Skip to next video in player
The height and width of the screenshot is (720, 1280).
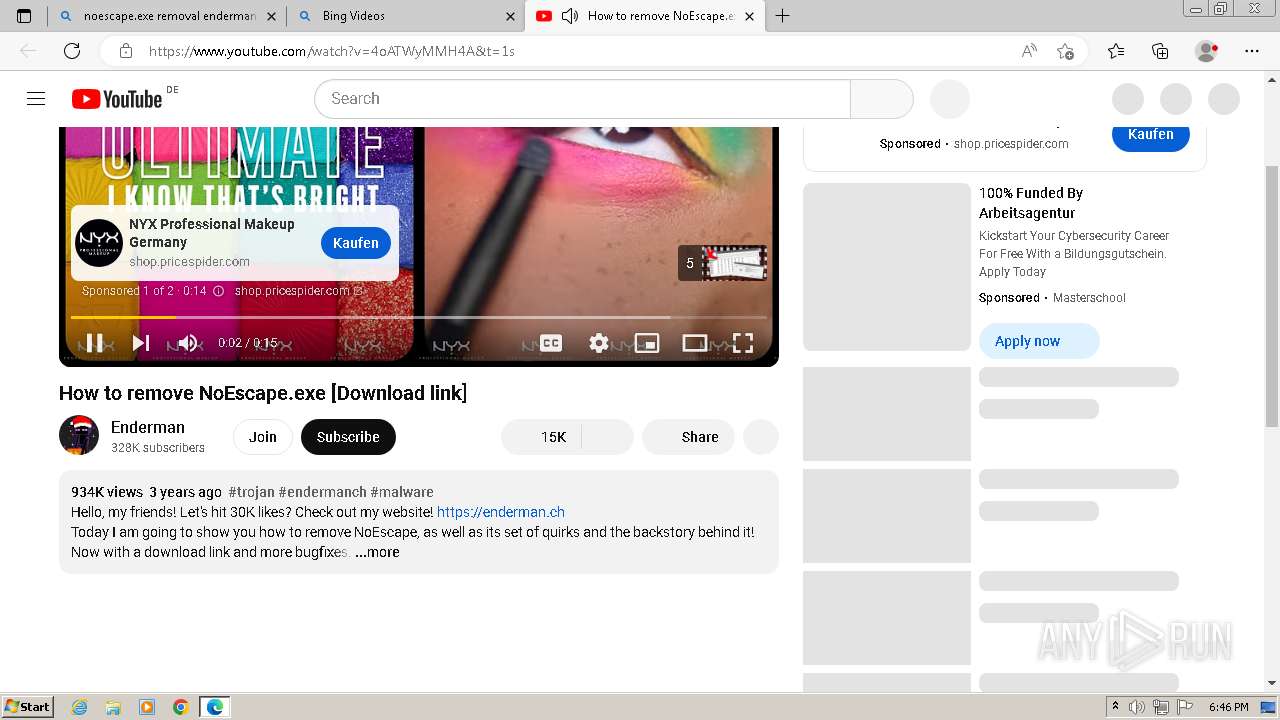click(141, 343)
